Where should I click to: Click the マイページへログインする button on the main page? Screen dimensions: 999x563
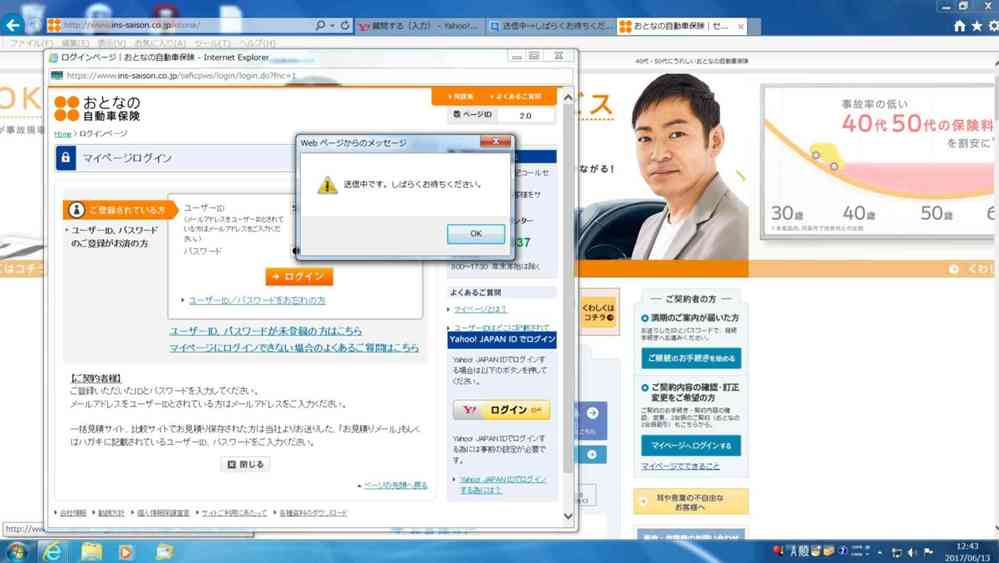pyautogui.click(x=691, y=445)
